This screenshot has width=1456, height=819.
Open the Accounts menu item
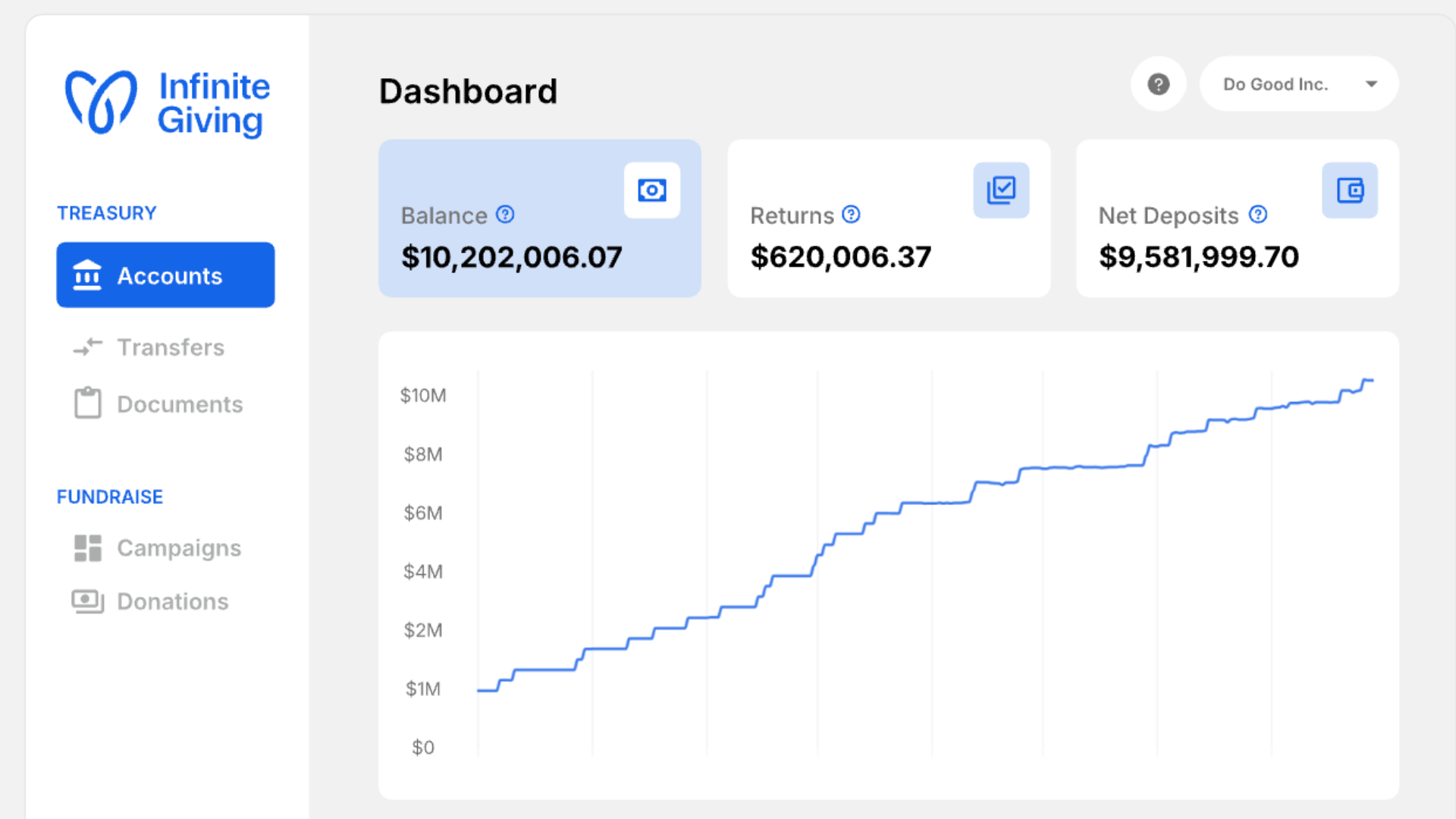pos(165,275)
